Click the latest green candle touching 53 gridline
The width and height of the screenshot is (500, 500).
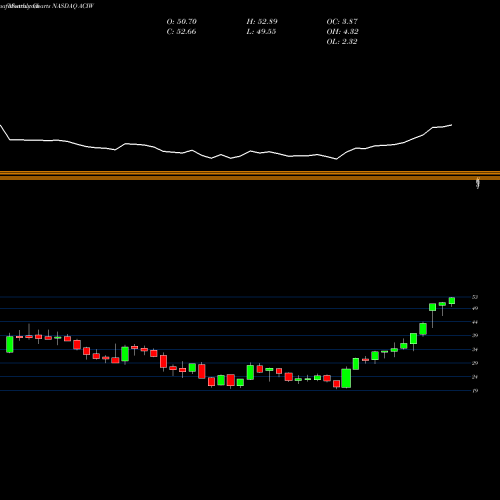(452, 301)
